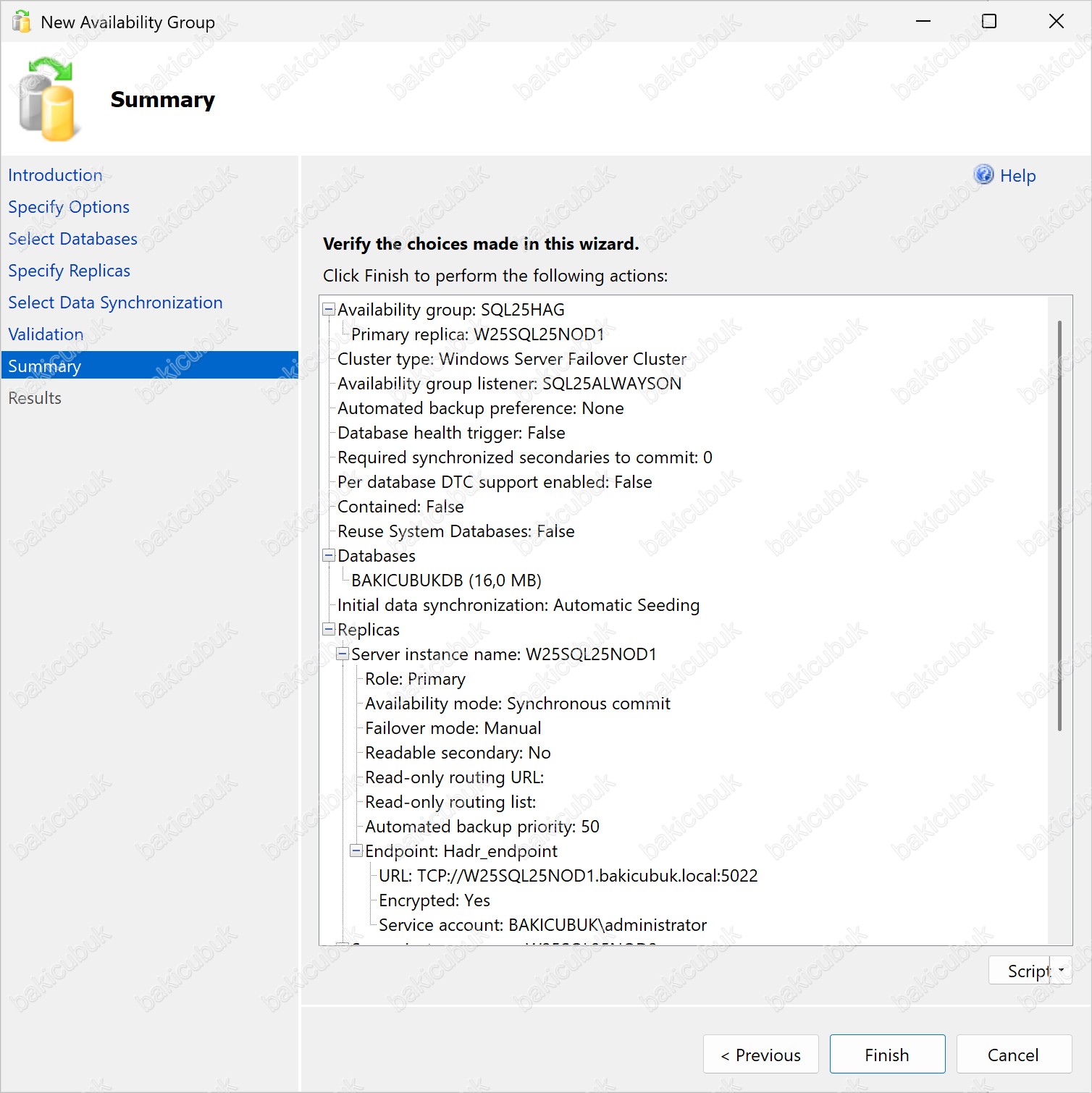Click the Help globe icon
The width and height of the screenshot is (1092, 1093).
pyautogui.click(x=983, y=175)
